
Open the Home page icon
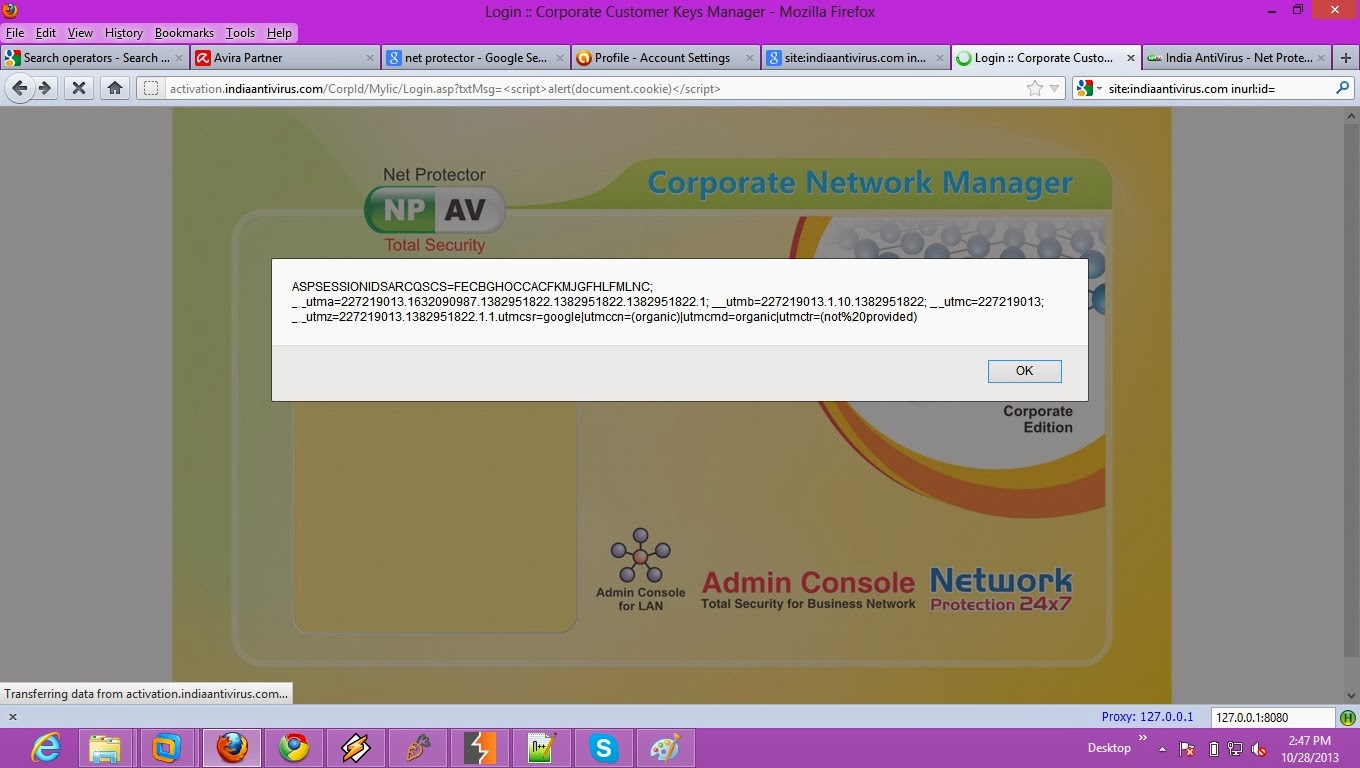(115, 88)
